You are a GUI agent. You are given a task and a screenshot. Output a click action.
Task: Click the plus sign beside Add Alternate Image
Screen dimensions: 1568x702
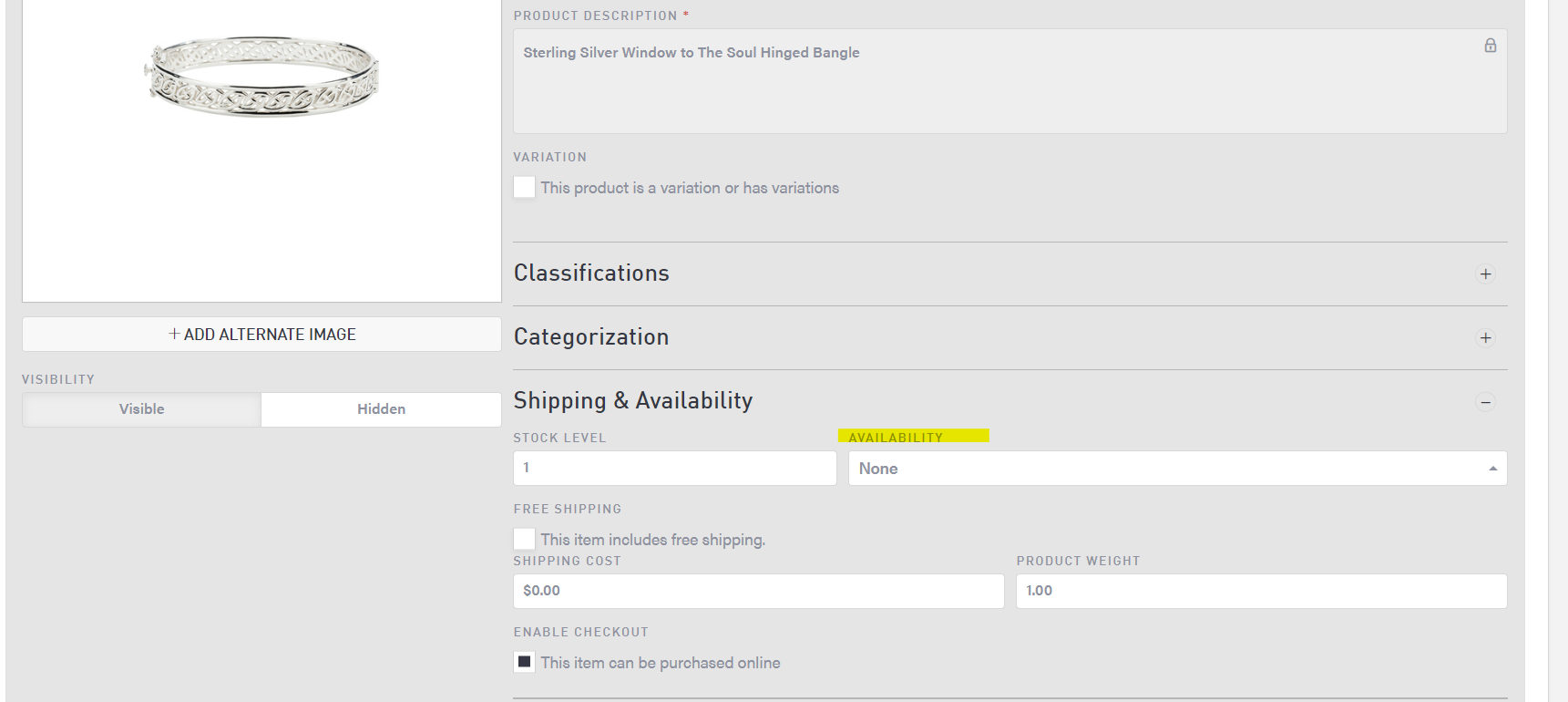[174, 335]
